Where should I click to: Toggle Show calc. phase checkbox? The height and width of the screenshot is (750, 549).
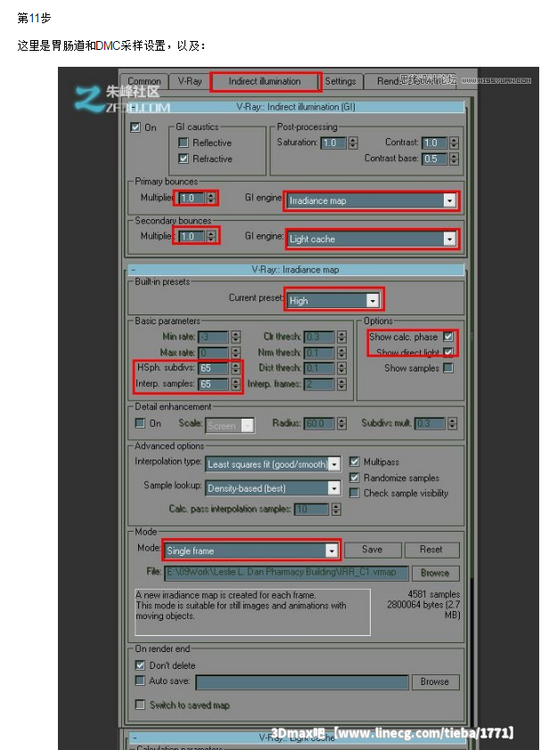pos(448,336)
